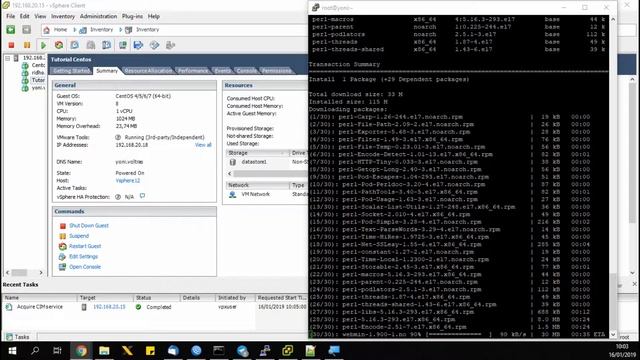
Task: Open the Snapshot Manager toolbar icon
Action: pos(107,45)
